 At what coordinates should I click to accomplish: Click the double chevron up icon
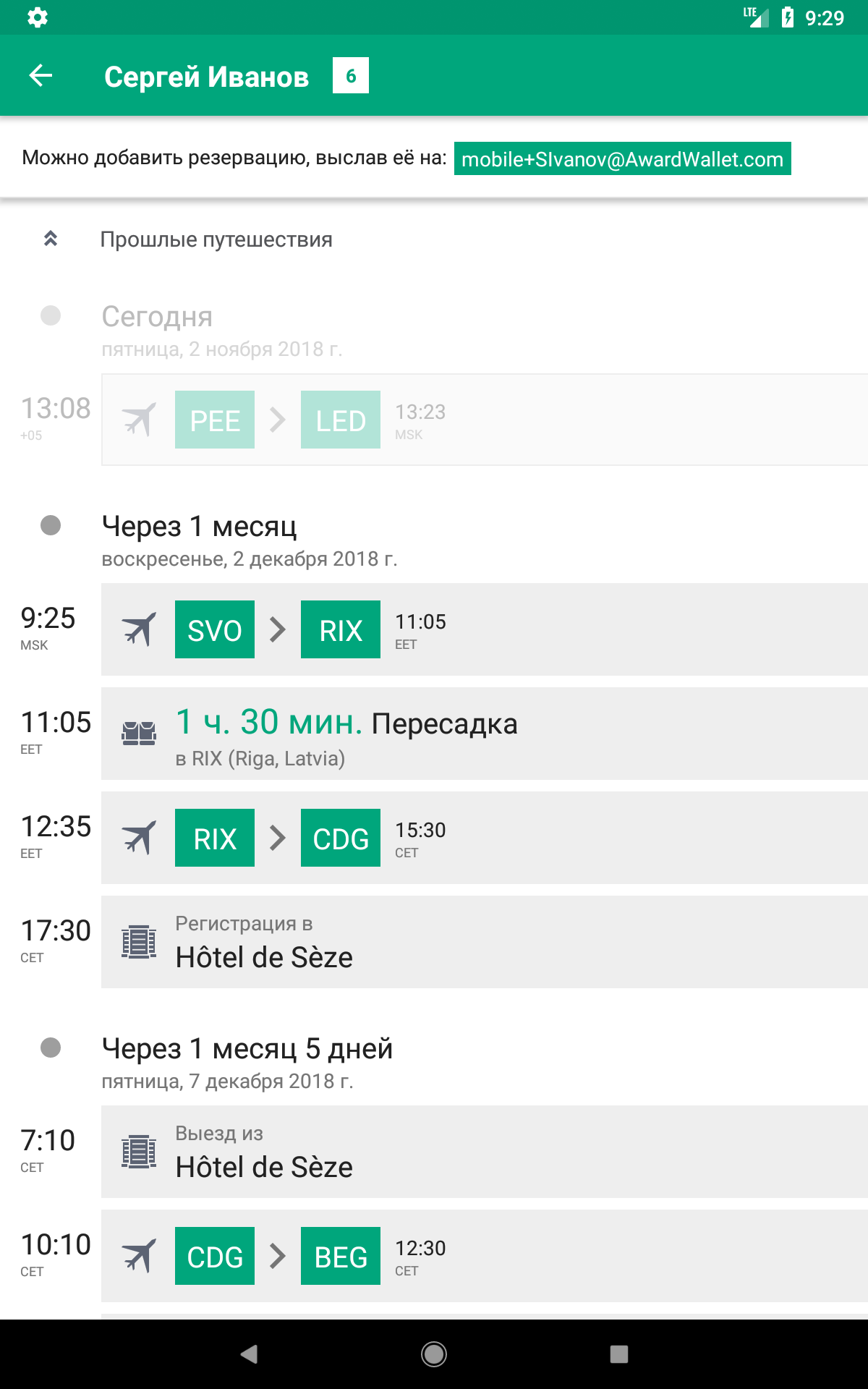click(51, 239)
